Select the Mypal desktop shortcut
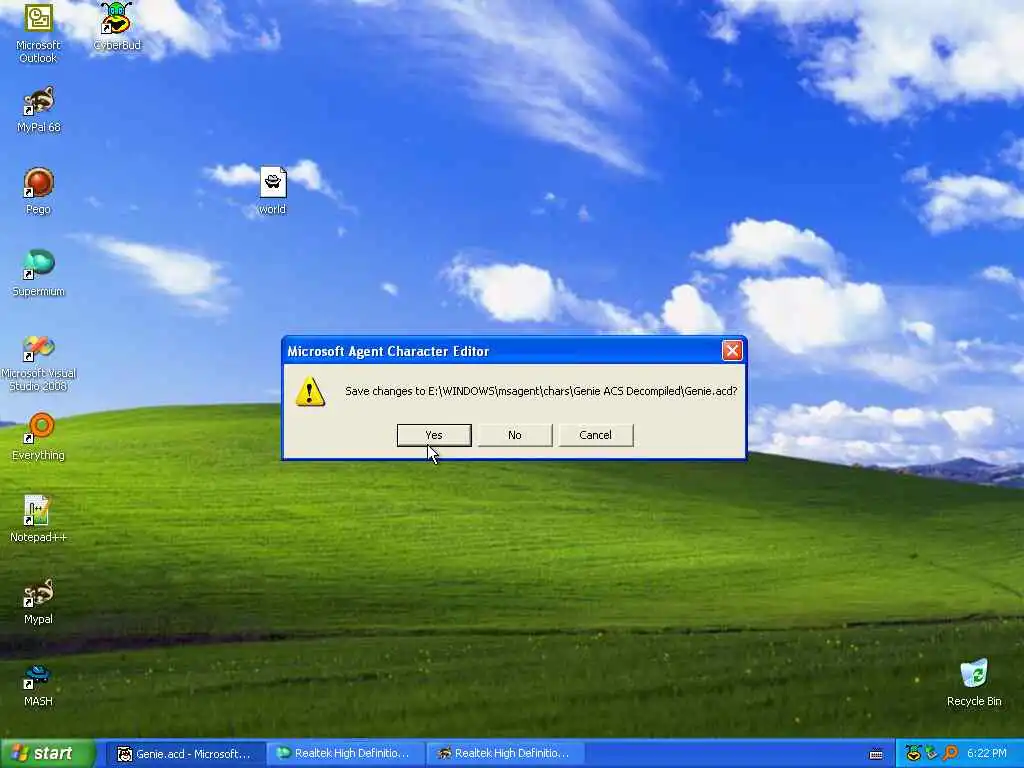Viewport: 1024px width, 768px height. tap(38, 601)
